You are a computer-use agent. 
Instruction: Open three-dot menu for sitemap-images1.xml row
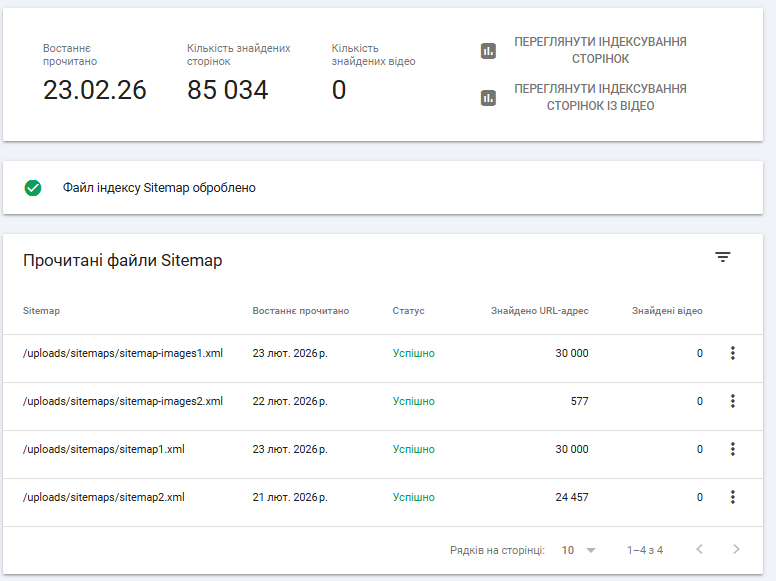[x=732, y=353]
